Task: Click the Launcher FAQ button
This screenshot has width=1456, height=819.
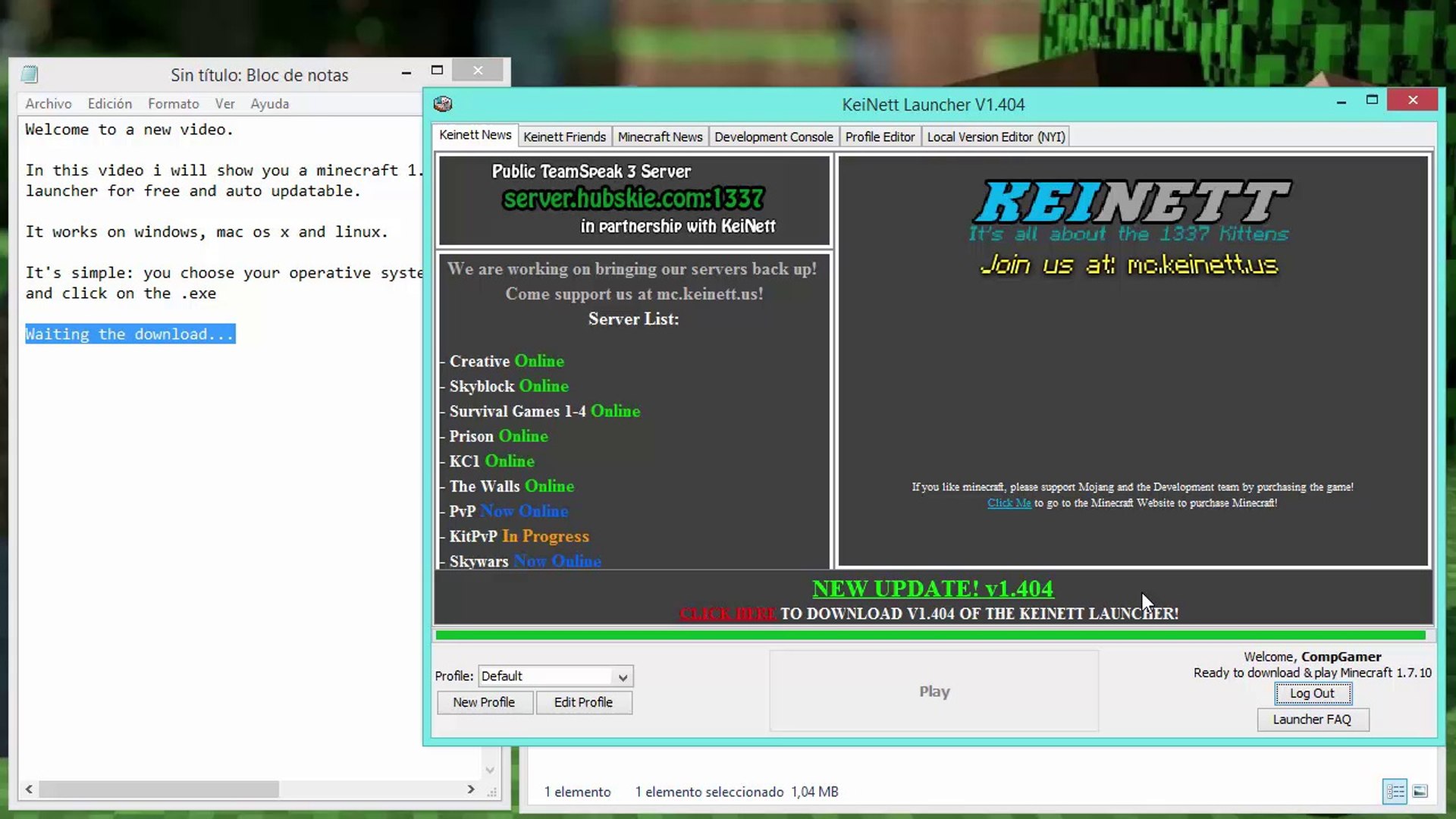Action: [1312, 720]
